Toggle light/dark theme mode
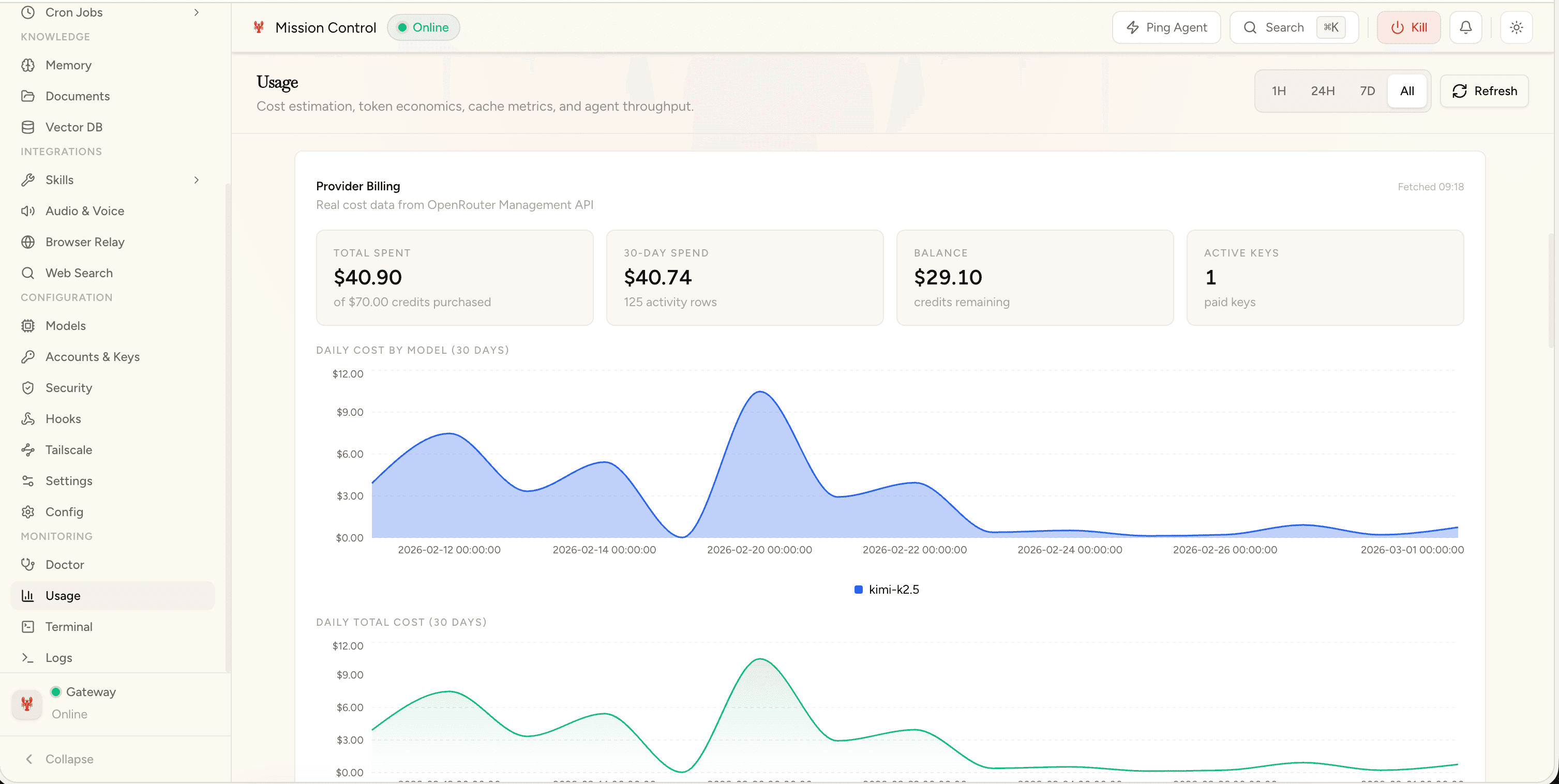 coord(1516,27)
